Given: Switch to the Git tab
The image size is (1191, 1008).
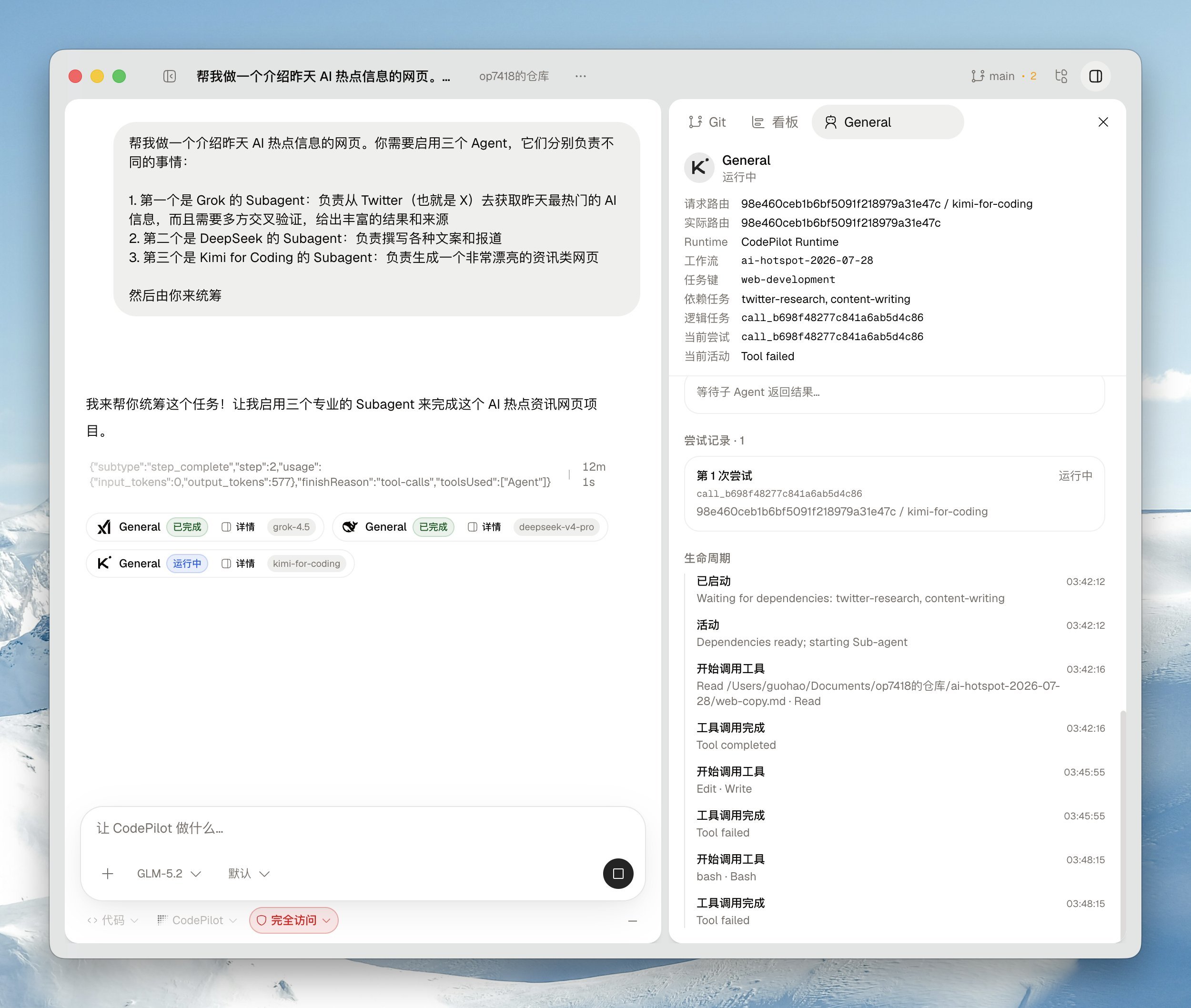Looking at the screenshot, I should [x=707, y=122].
